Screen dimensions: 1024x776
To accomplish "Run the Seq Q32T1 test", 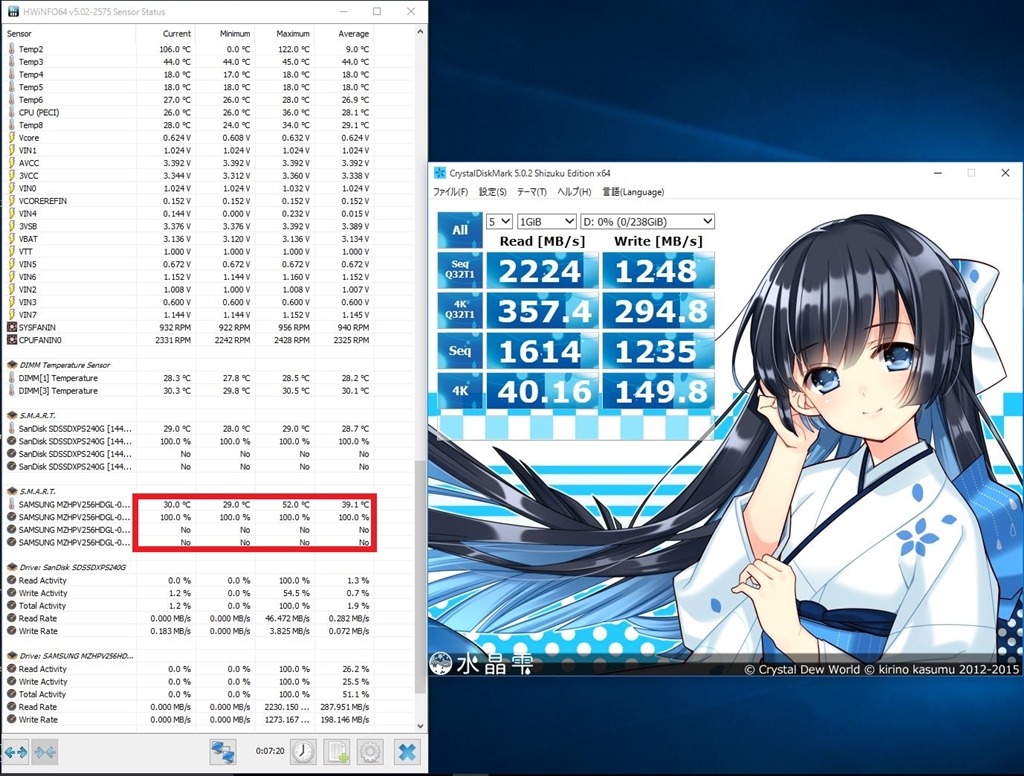I will 460,270.
